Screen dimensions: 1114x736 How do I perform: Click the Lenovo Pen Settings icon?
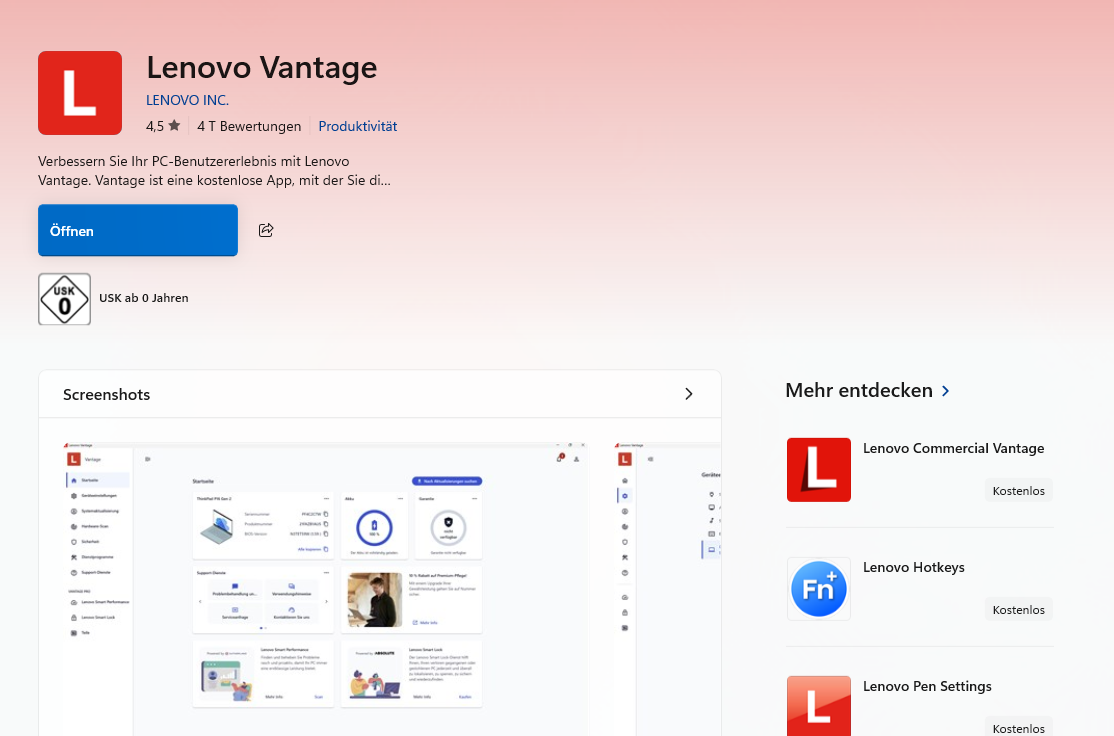pyautogui.click(x=818, y=706)
